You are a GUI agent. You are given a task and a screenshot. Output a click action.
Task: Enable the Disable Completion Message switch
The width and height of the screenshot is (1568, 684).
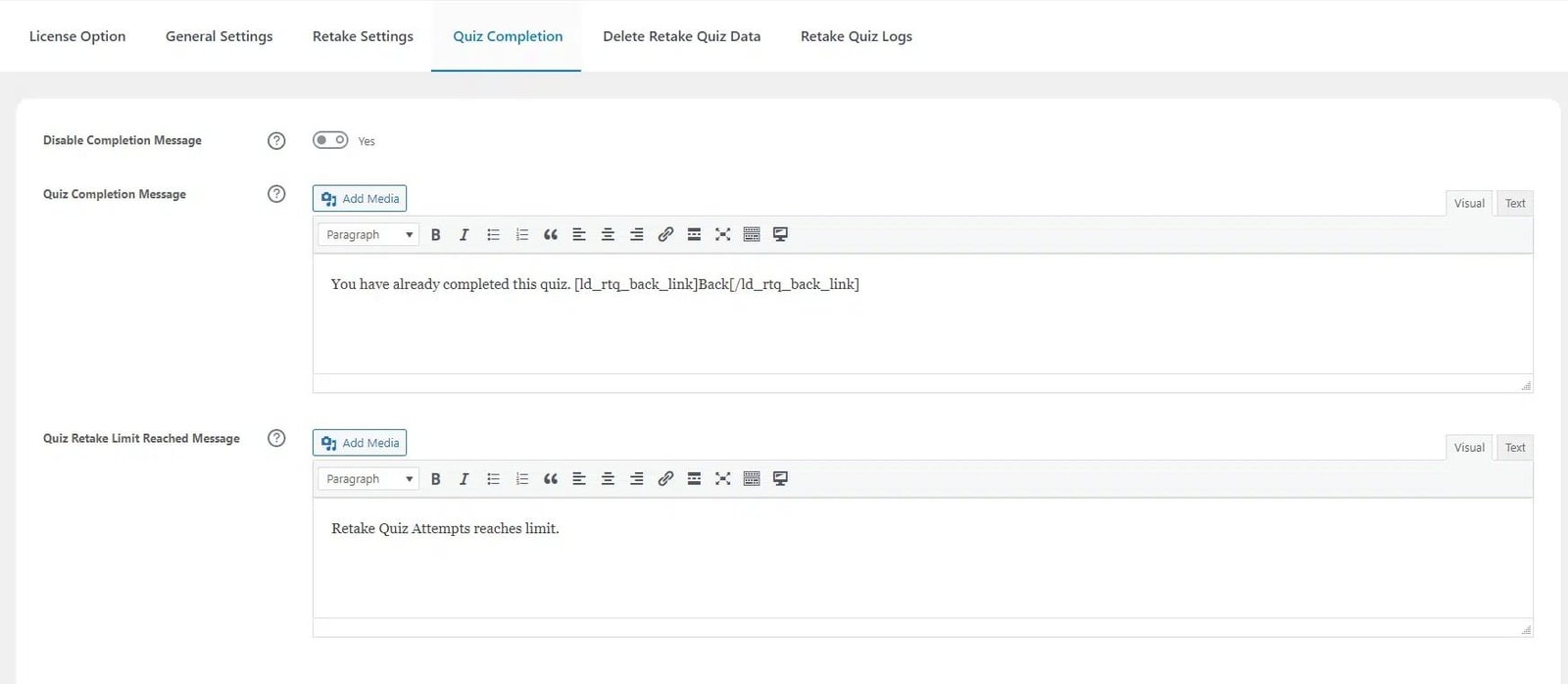330,140
